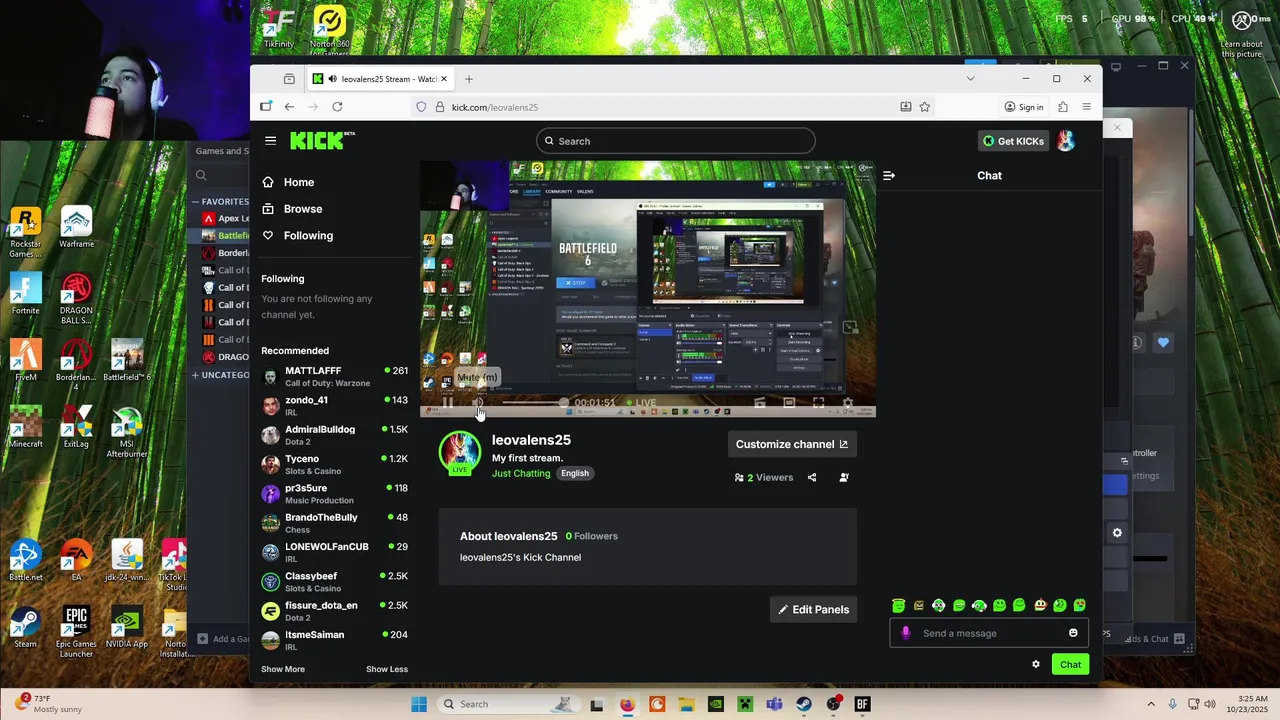Image resolution: width=1280 pixels, height=720 pixels.
Task: Click the KICK logo
Action: [x=322, y=141]
